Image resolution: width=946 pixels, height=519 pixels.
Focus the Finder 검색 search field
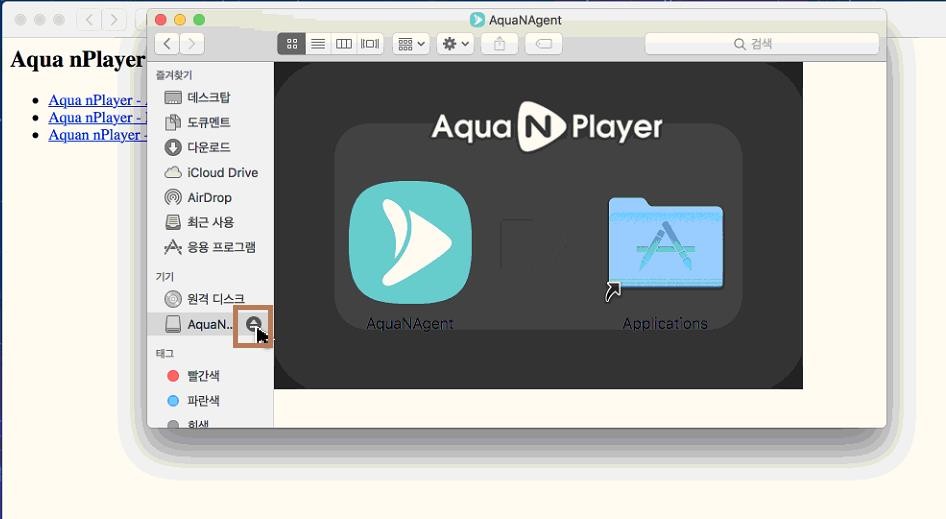click(761, 44)
